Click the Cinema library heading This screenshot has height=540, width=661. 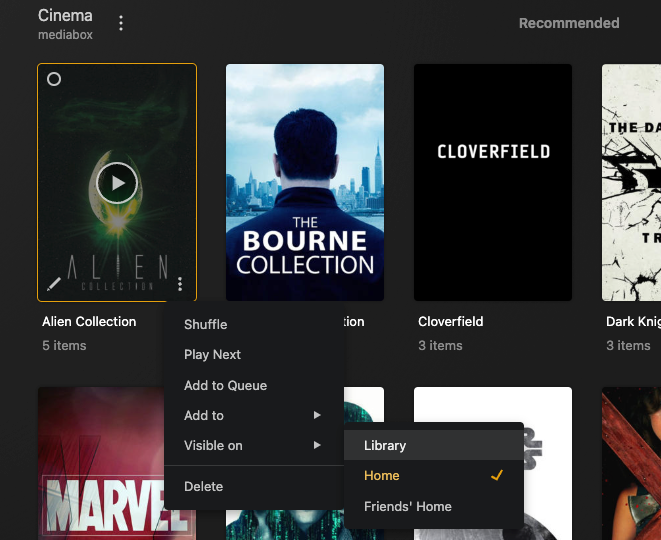point(65,16)
